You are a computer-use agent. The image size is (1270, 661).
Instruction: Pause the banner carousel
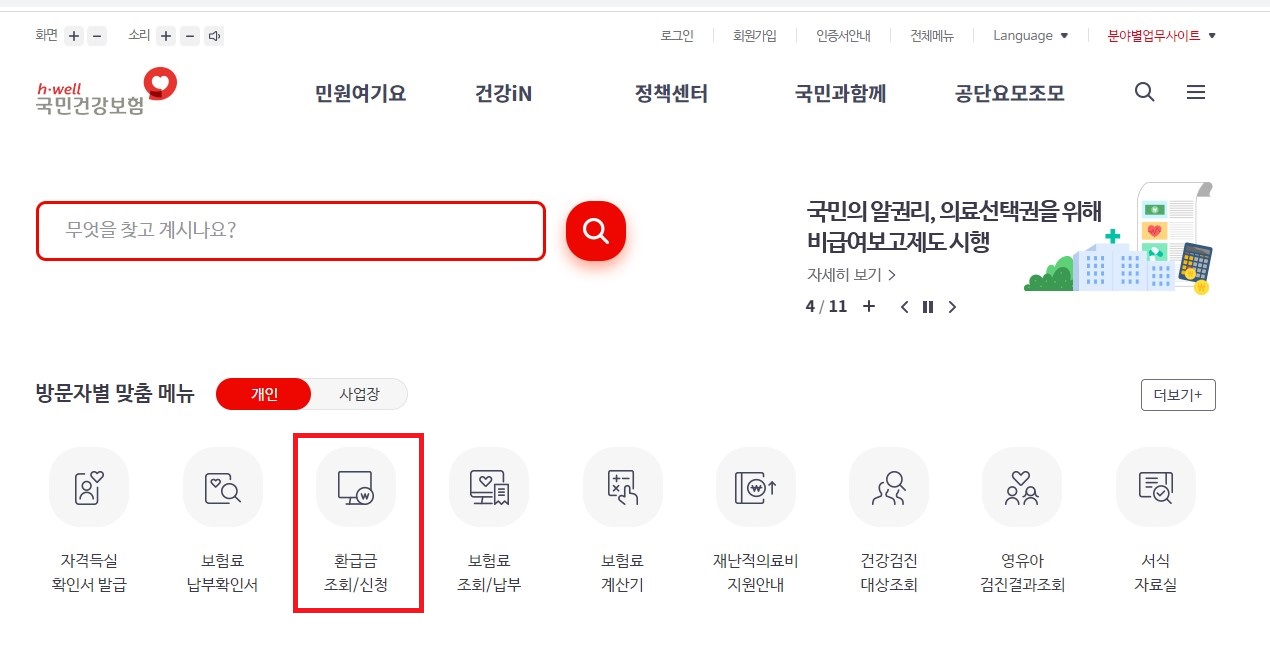click(927, 307)
